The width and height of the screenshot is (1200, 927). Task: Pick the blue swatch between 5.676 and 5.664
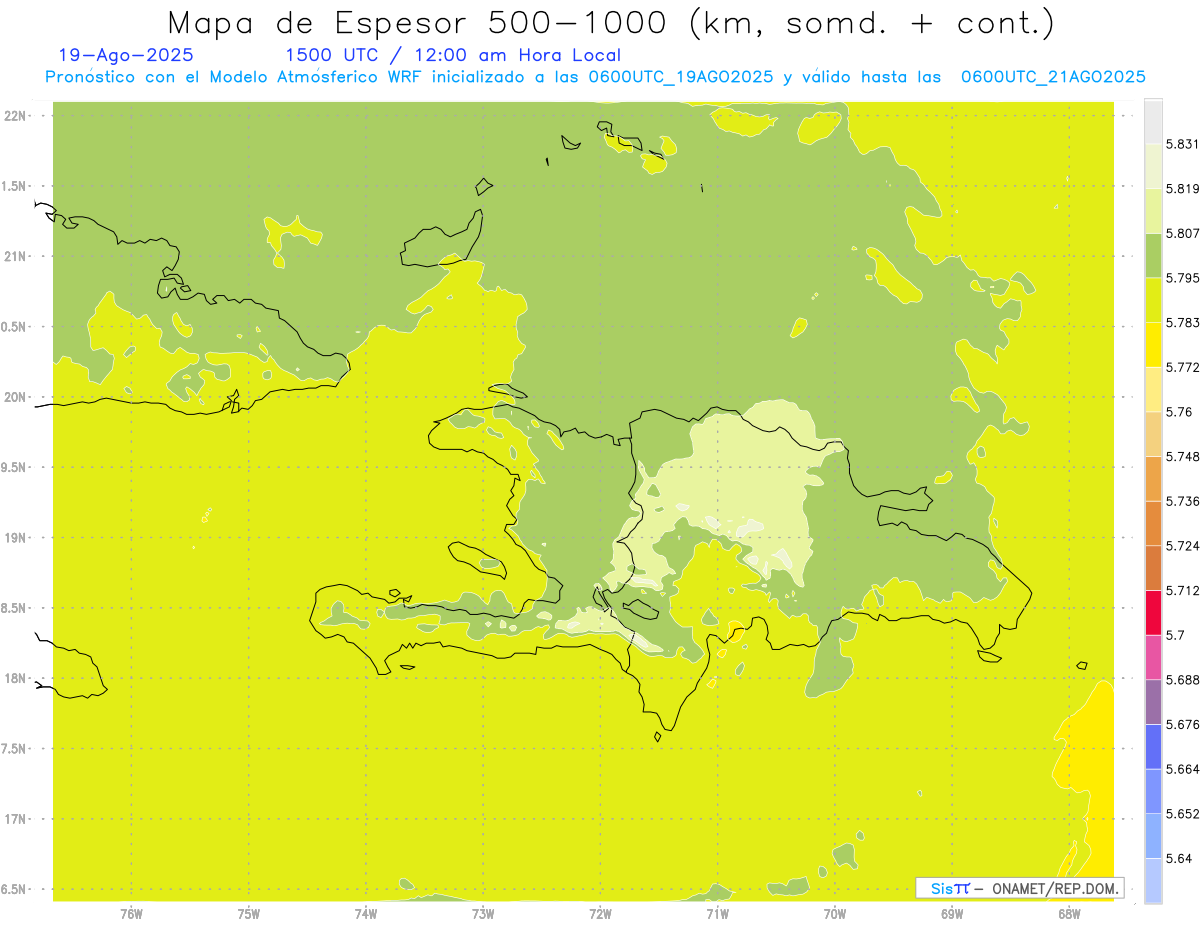click(1153, 747)
